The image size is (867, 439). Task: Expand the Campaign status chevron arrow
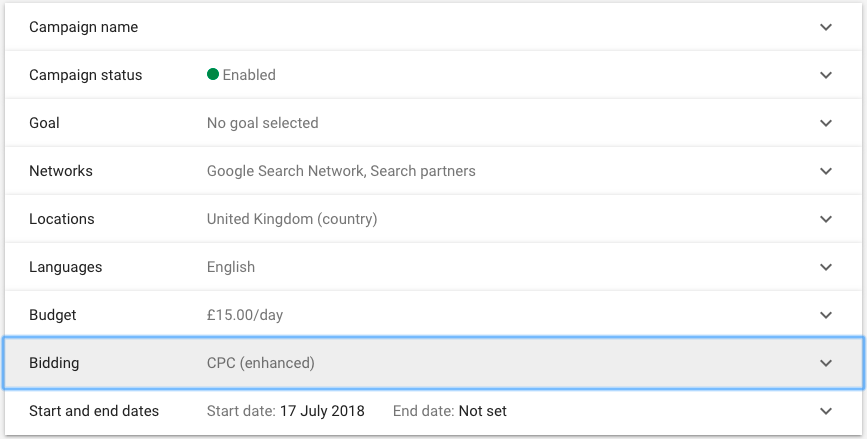point(826,75)
